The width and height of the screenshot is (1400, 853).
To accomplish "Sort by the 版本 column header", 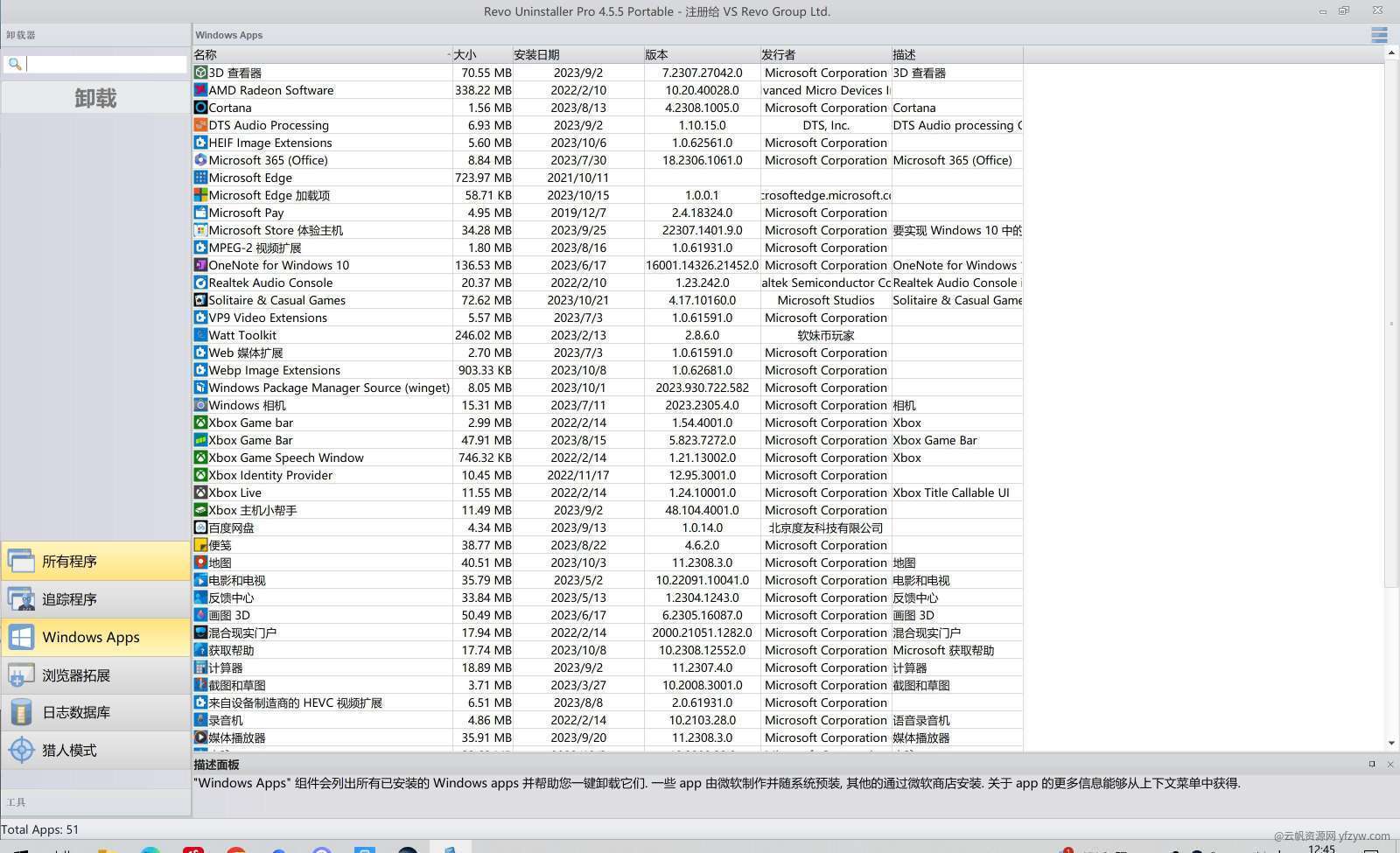I will tap(702, 54).
